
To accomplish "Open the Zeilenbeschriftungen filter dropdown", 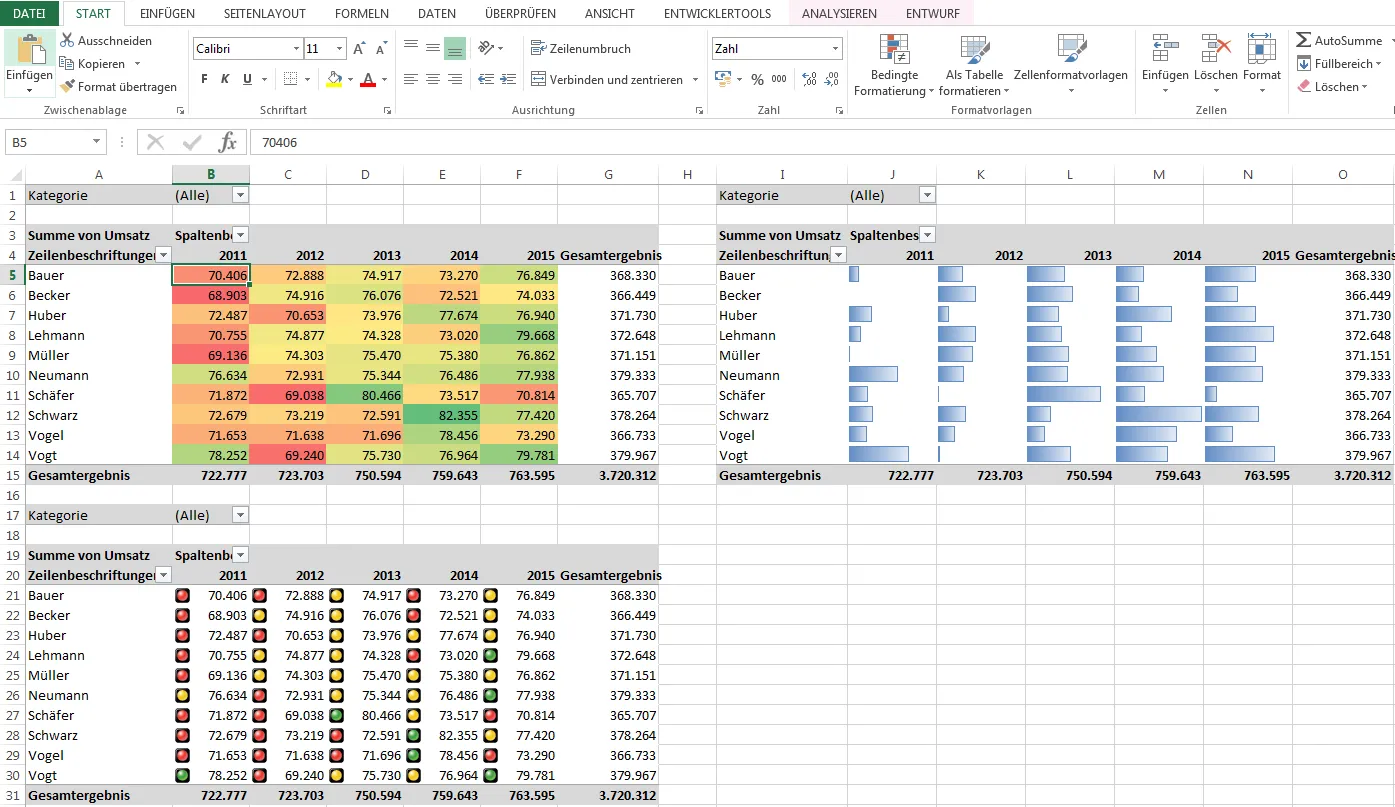I will 163,255.
